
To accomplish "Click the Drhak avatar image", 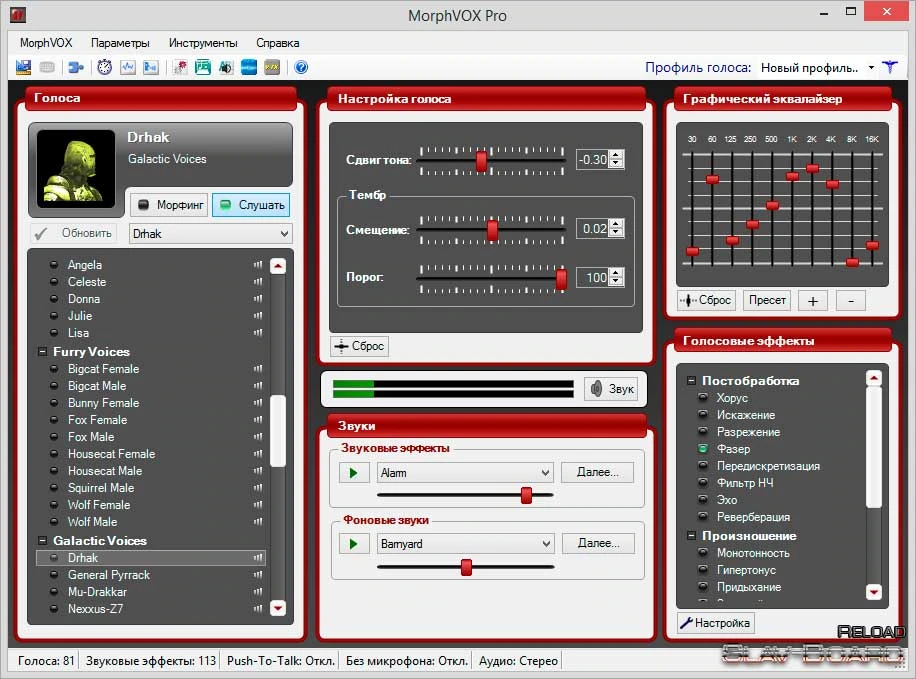I will coord(75,169).
